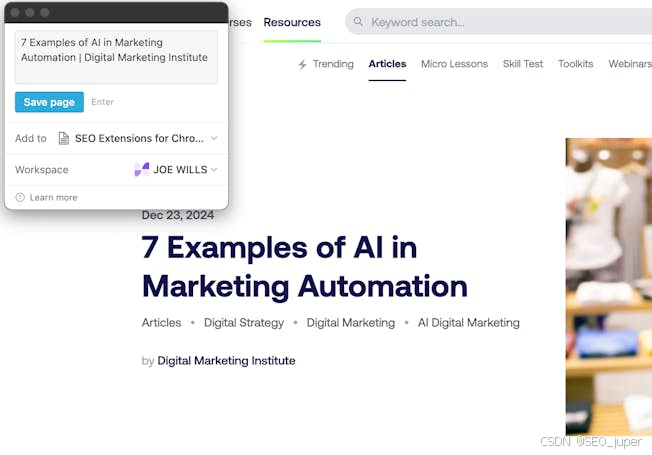Click the article hero image on the right
This screenshot has width=652, height=455.
pyautogui.click(x=609, y=287)
